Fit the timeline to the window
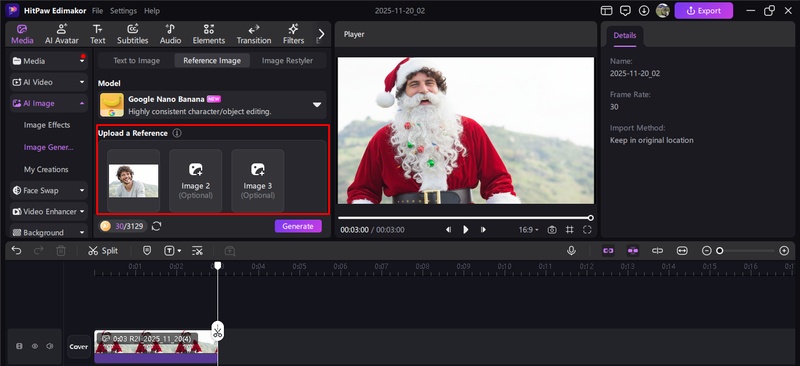Screen dimensions: 800x366 pyautogui.click(x=682, y=251)
